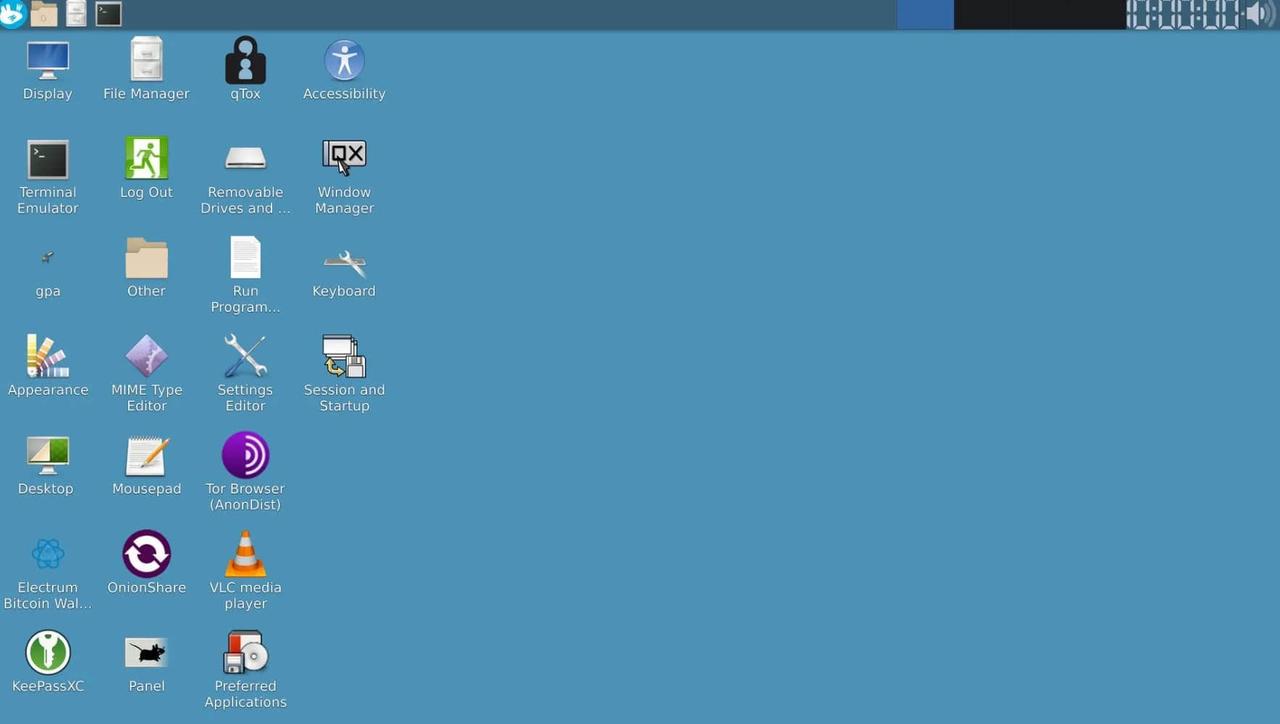Open the Appearance settings icon
1280x724 pixels.
[x=47, y=357]
